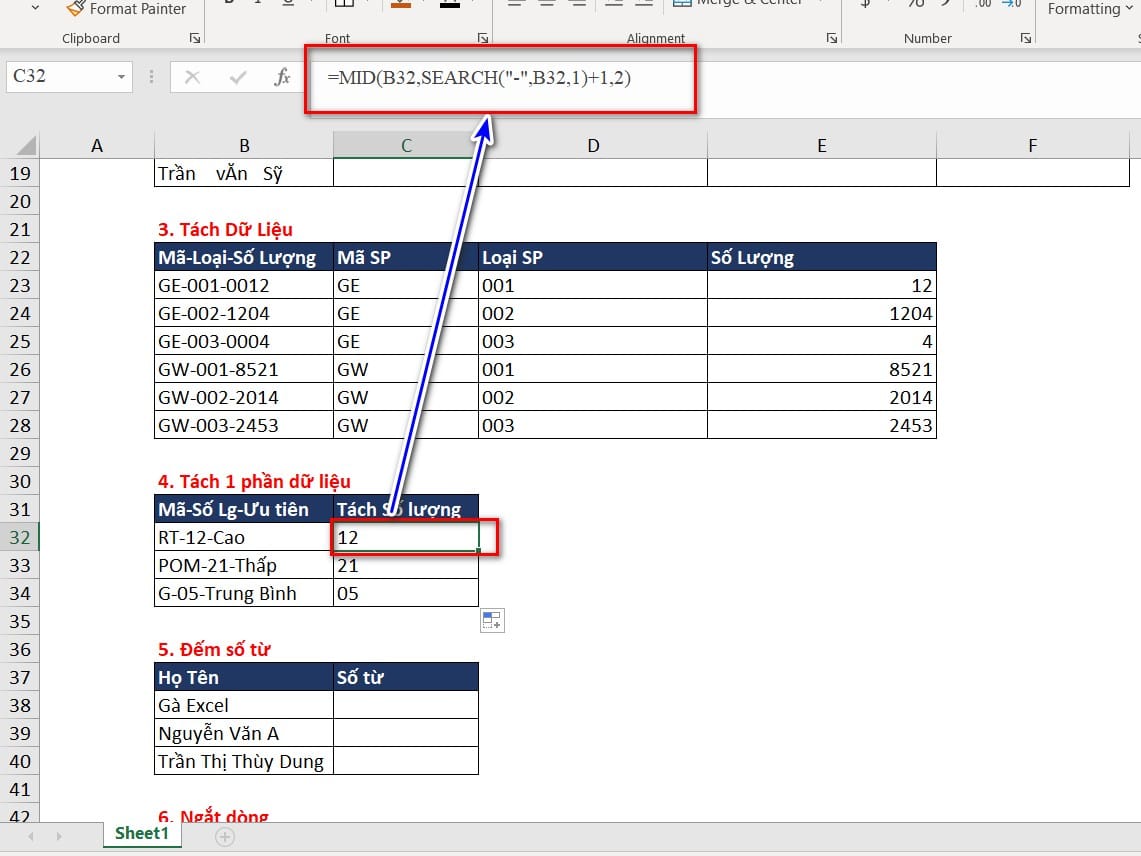Click the Insert Function fx icon
Viewport: 1141px width, 856px height.
[282, 76]
